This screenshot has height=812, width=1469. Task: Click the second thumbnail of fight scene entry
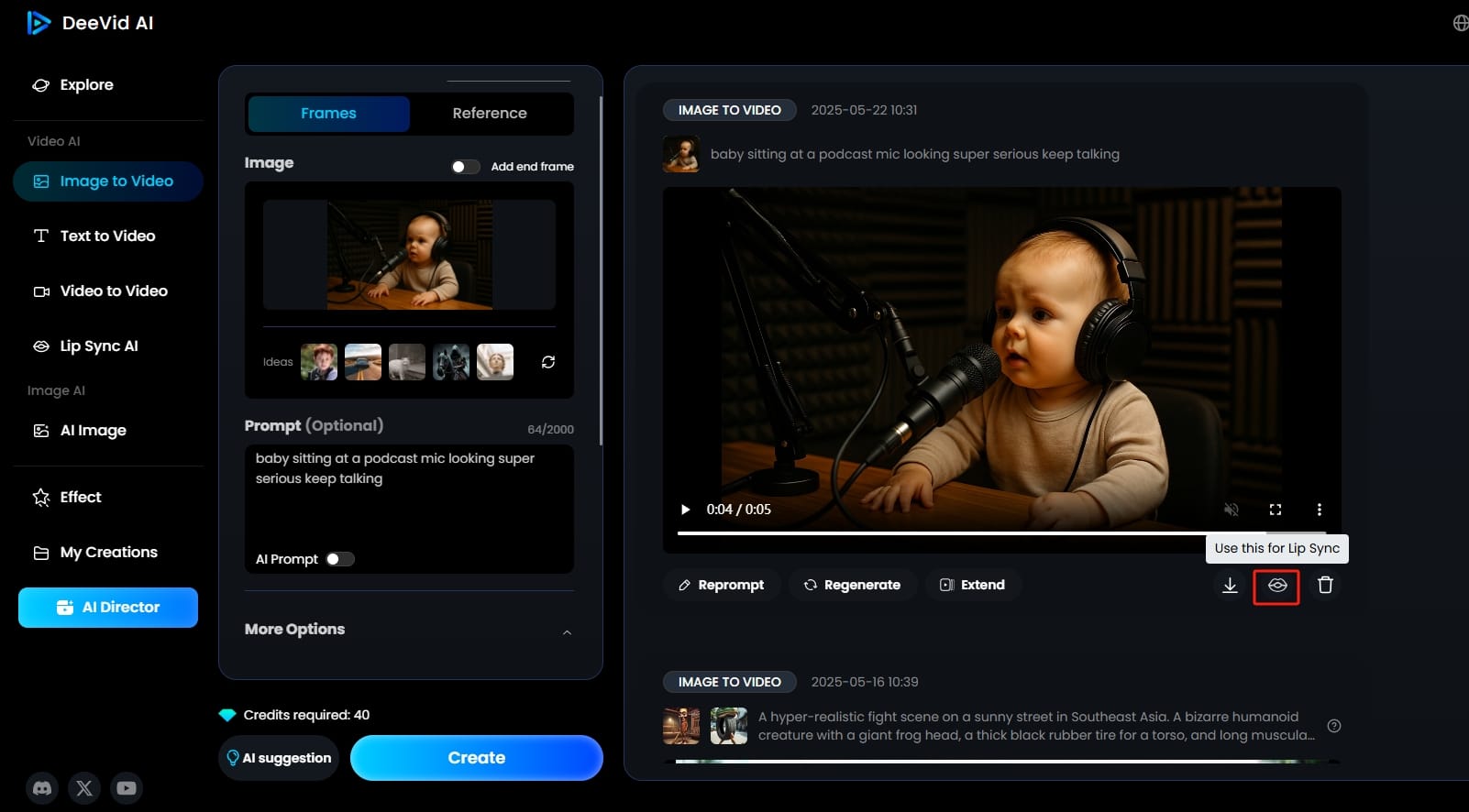729,726
